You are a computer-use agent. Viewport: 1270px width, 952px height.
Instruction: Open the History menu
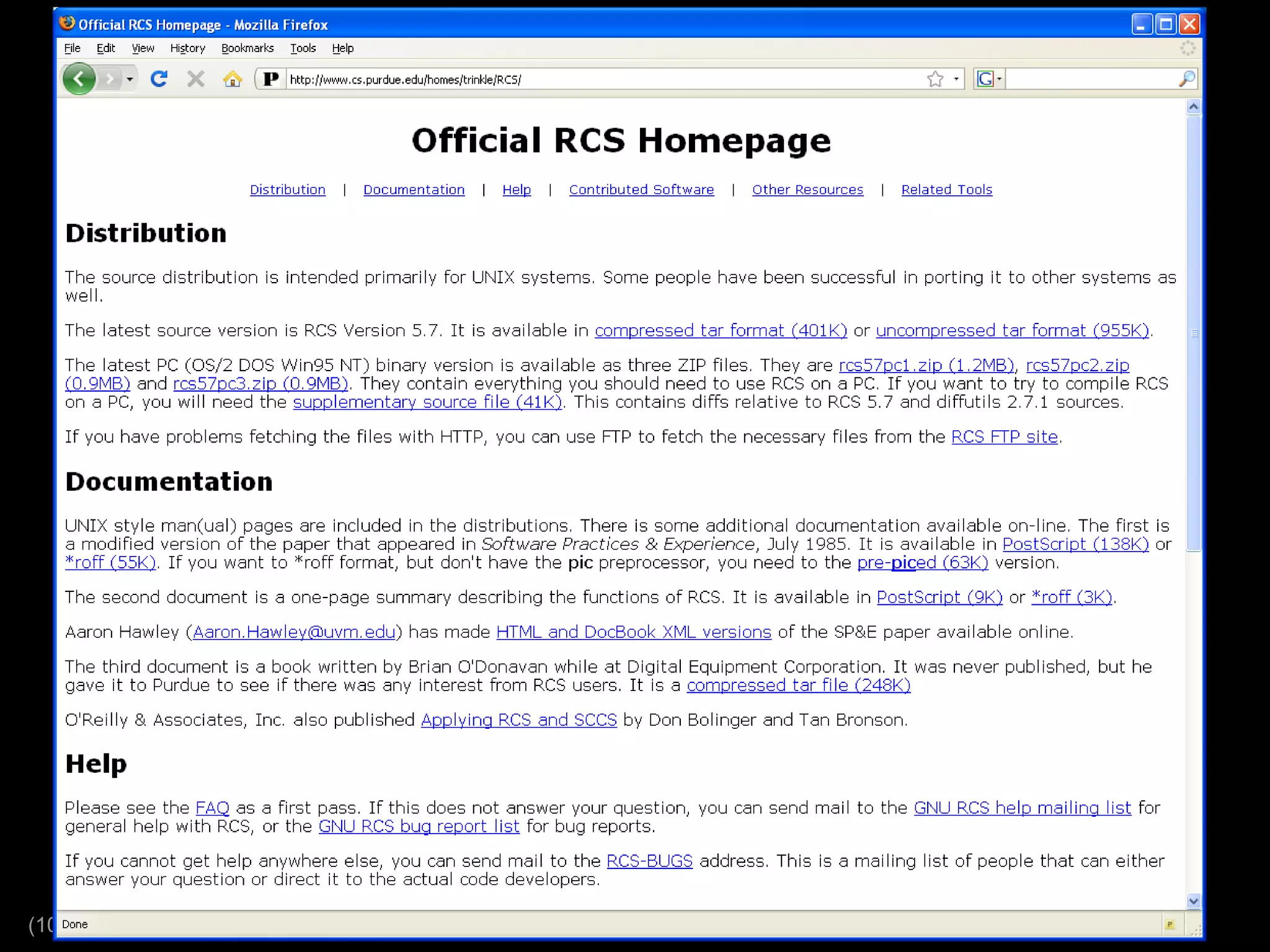pos(187,48)
